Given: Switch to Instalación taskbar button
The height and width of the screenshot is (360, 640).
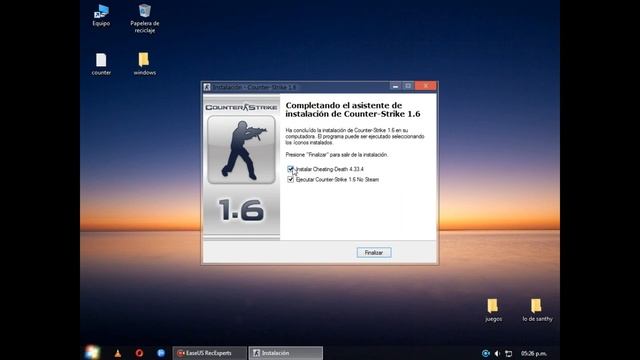Looking at the screenshot, I should pos(286,353).
